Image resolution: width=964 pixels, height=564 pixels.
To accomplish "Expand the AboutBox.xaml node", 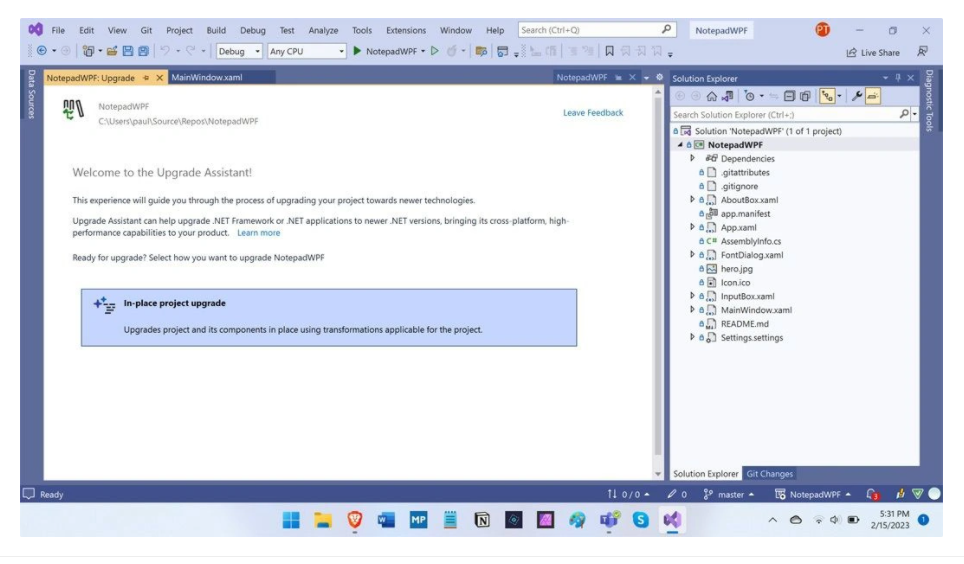I will (x=692, y=199).
